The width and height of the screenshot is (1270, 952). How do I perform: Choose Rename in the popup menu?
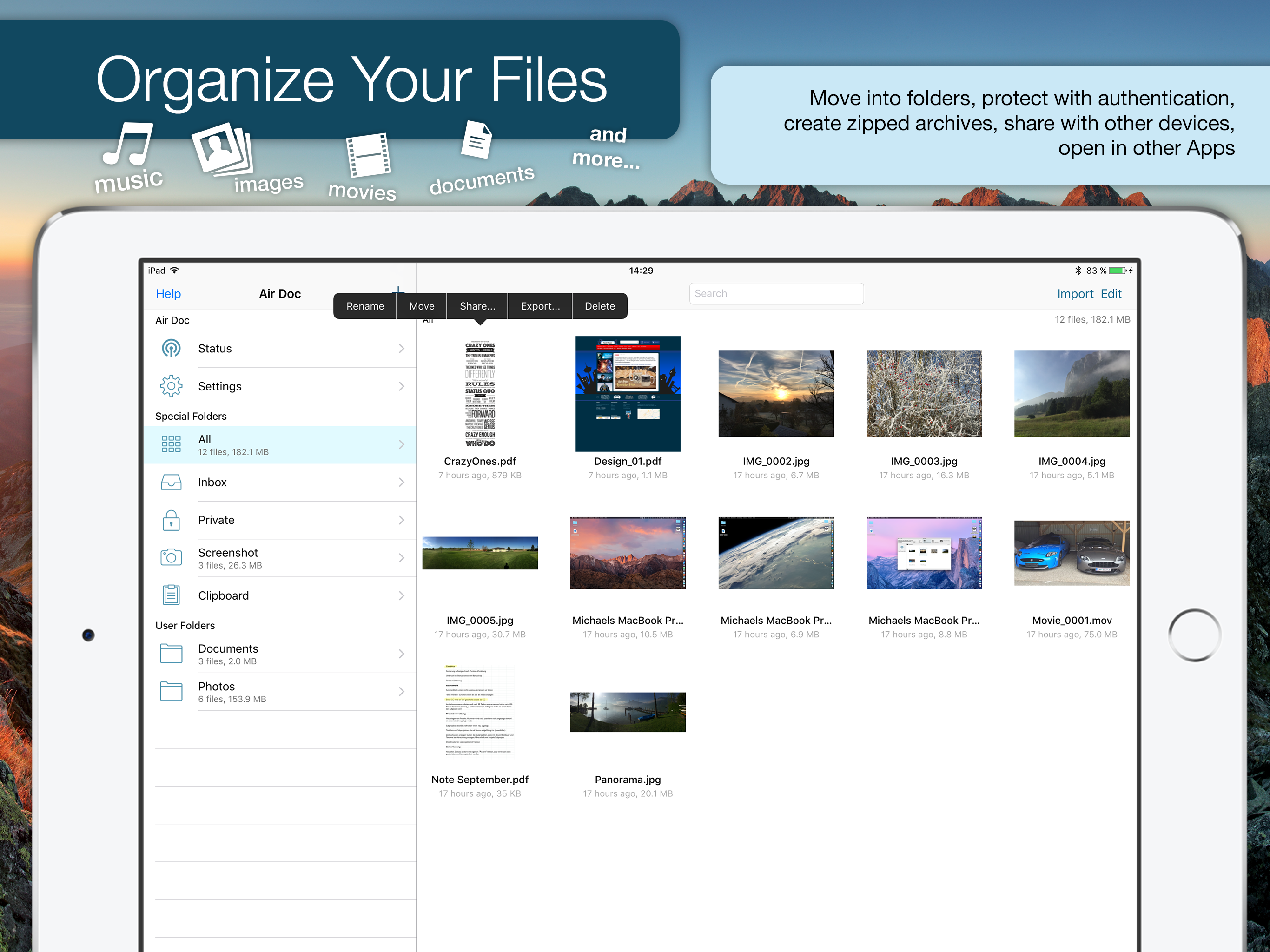[x=365, y=306]
